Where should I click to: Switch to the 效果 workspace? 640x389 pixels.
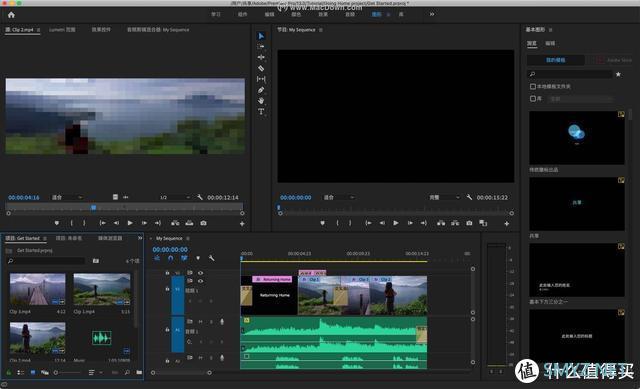point(323,14)
